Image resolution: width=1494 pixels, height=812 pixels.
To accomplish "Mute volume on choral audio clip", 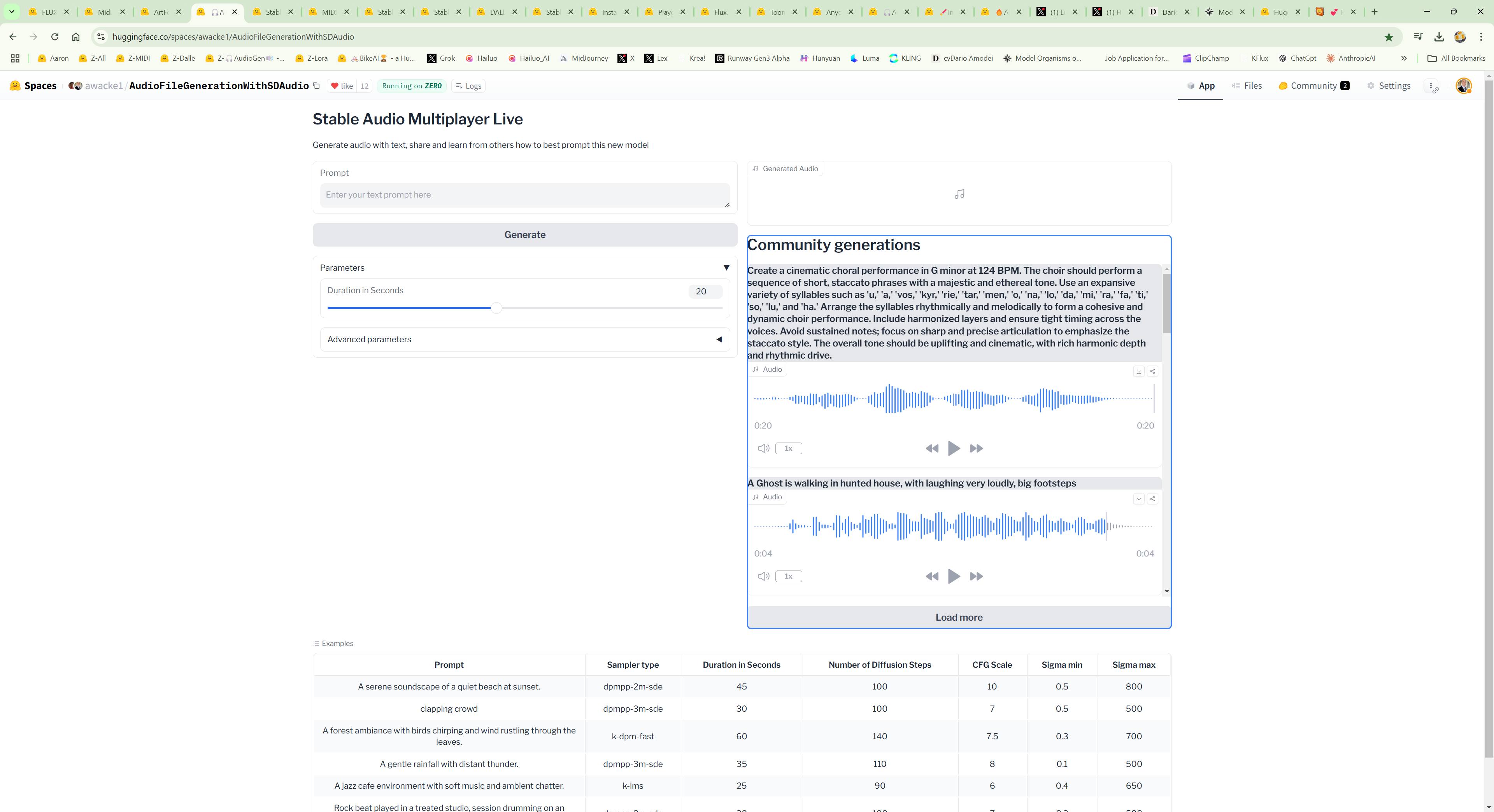I will point(763,448).
